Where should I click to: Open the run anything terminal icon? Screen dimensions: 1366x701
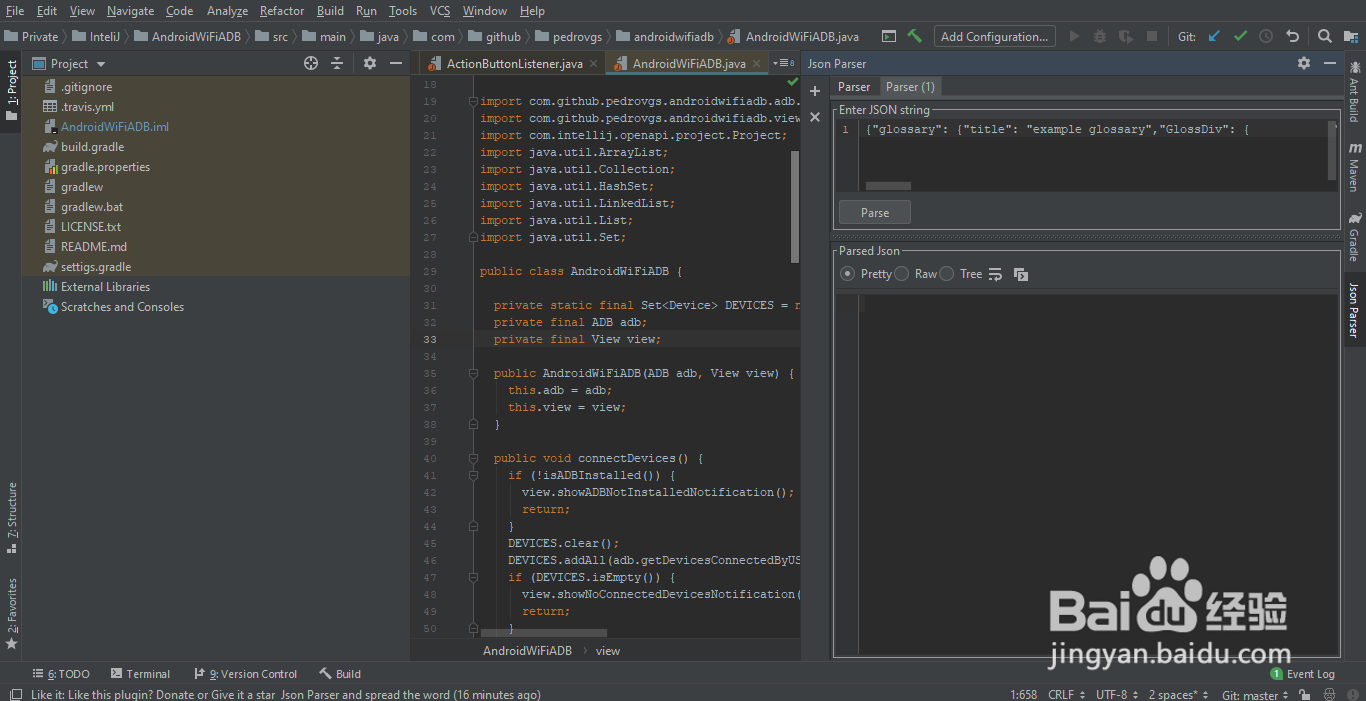[888, 36]
